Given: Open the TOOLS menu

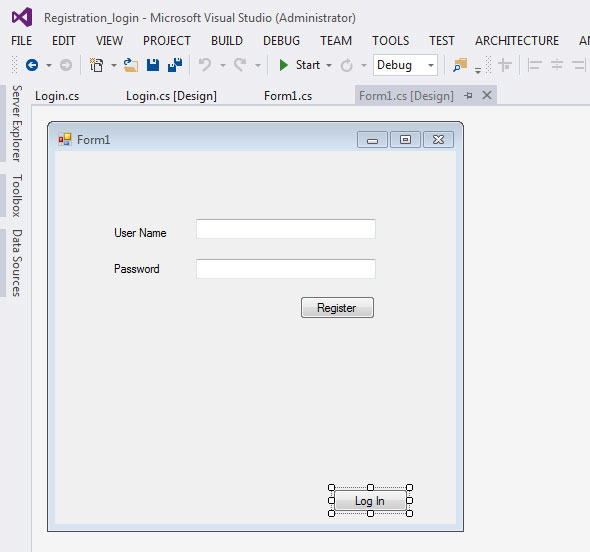Looking at the screenshot, I should 391,41.
